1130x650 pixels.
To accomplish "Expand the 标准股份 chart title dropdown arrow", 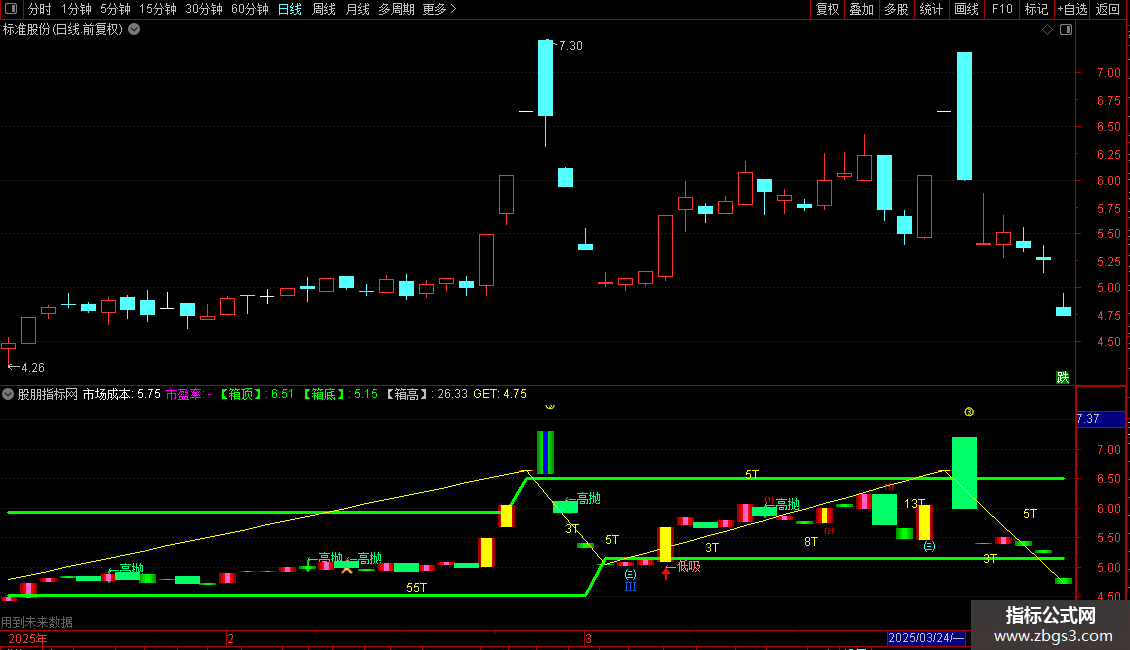I will 134,30.
